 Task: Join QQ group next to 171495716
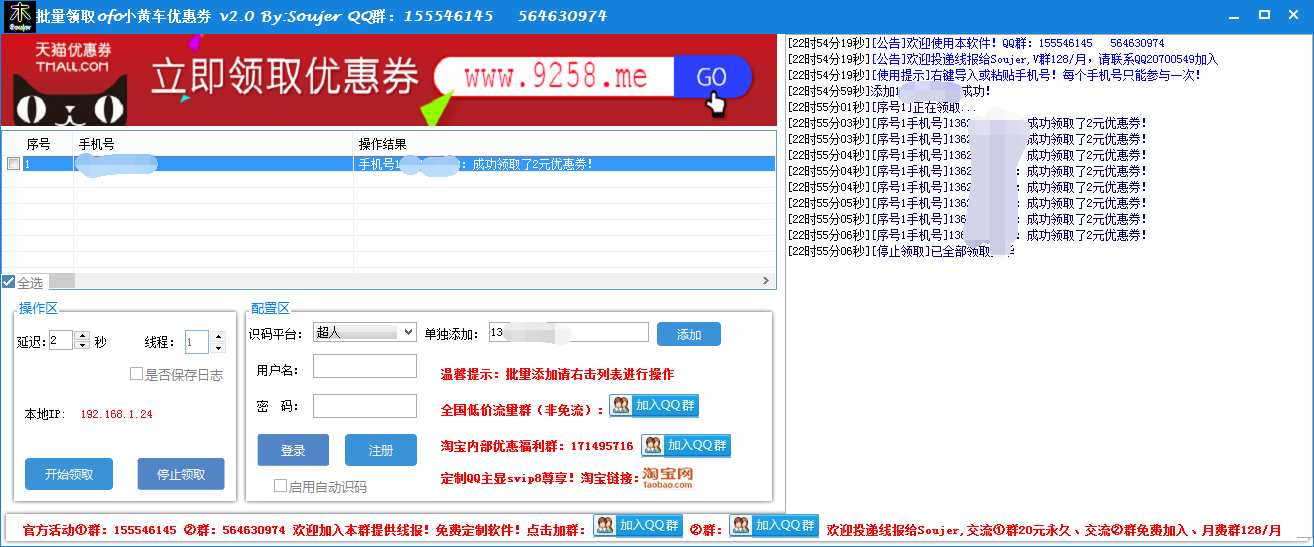[685, 445]
